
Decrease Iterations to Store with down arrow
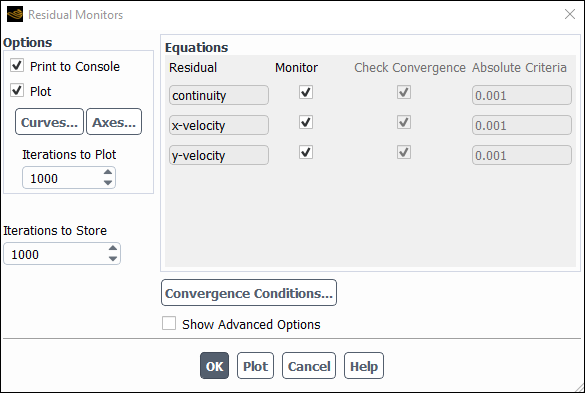(x=113, y=259)
